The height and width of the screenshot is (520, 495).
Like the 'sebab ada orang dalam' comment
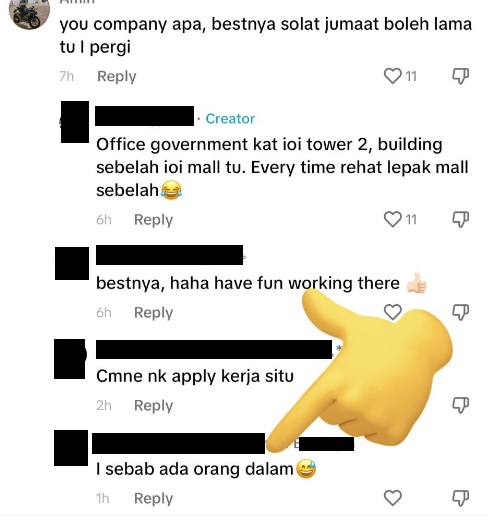[393, 498]
